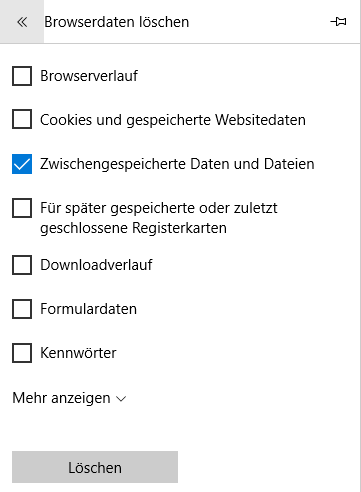Click the geschlossene Registerkarten label text
The image size is (361, 492).
point(133,228)
